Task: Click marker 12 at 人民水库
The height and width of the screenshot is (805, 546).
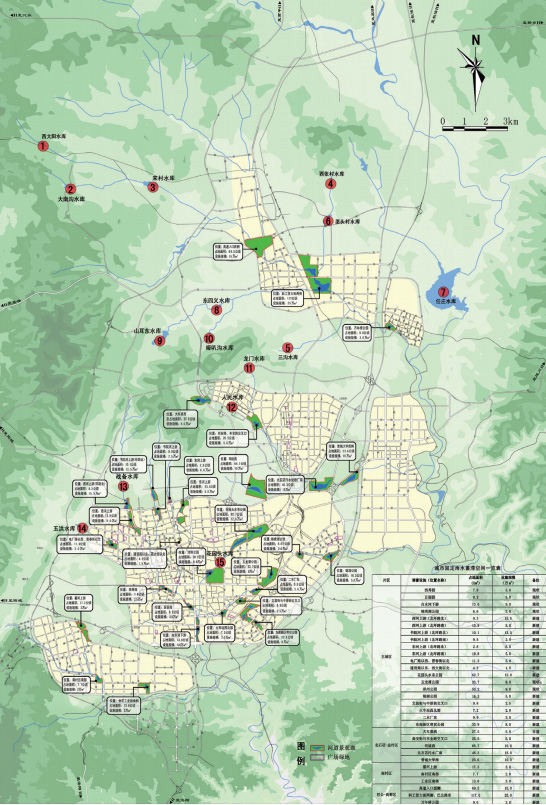Action: (232, 408)
